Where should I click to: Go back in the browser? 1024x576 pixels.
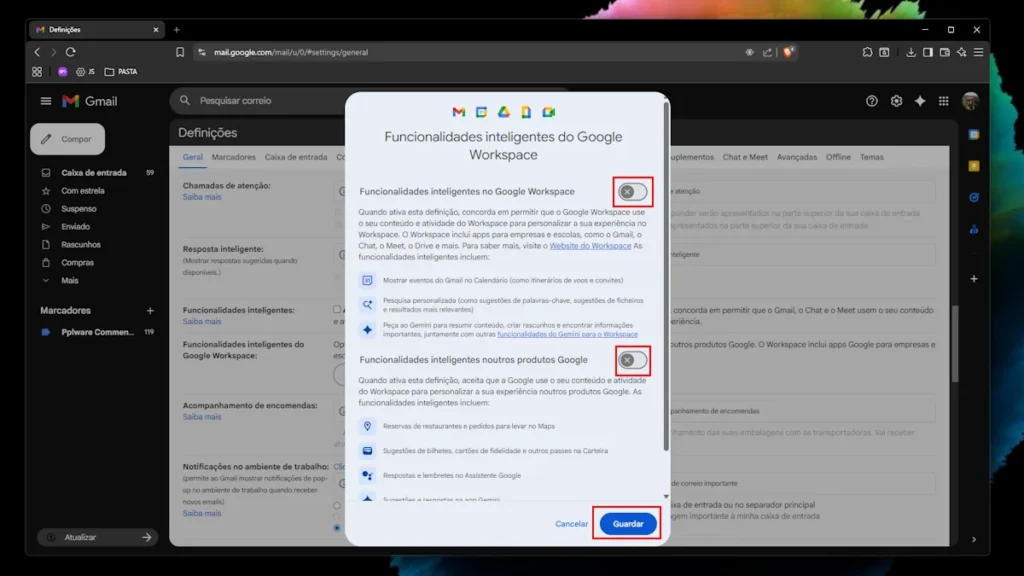[37, 52]
